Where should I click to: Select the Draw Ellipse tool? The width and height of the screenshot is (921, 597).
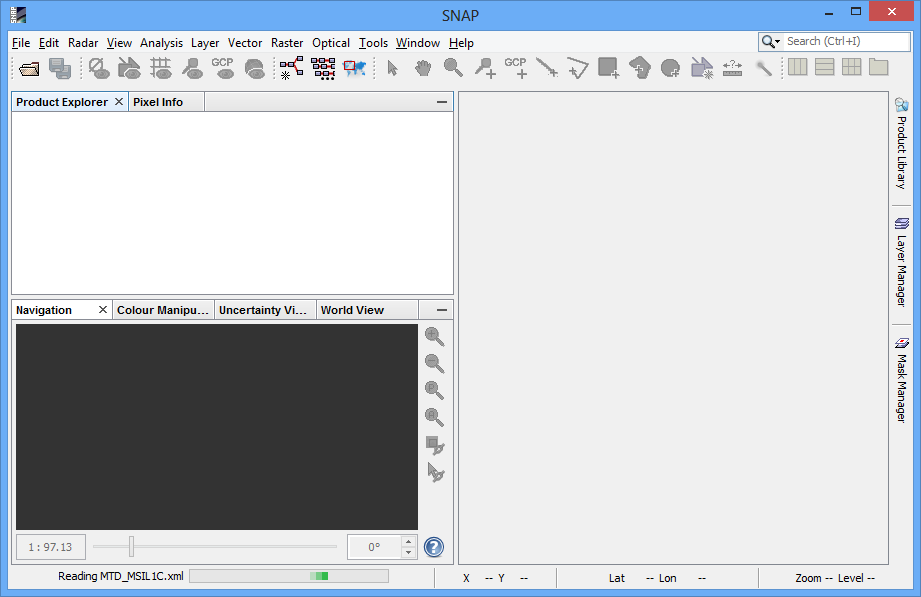[x=670, y=68]
